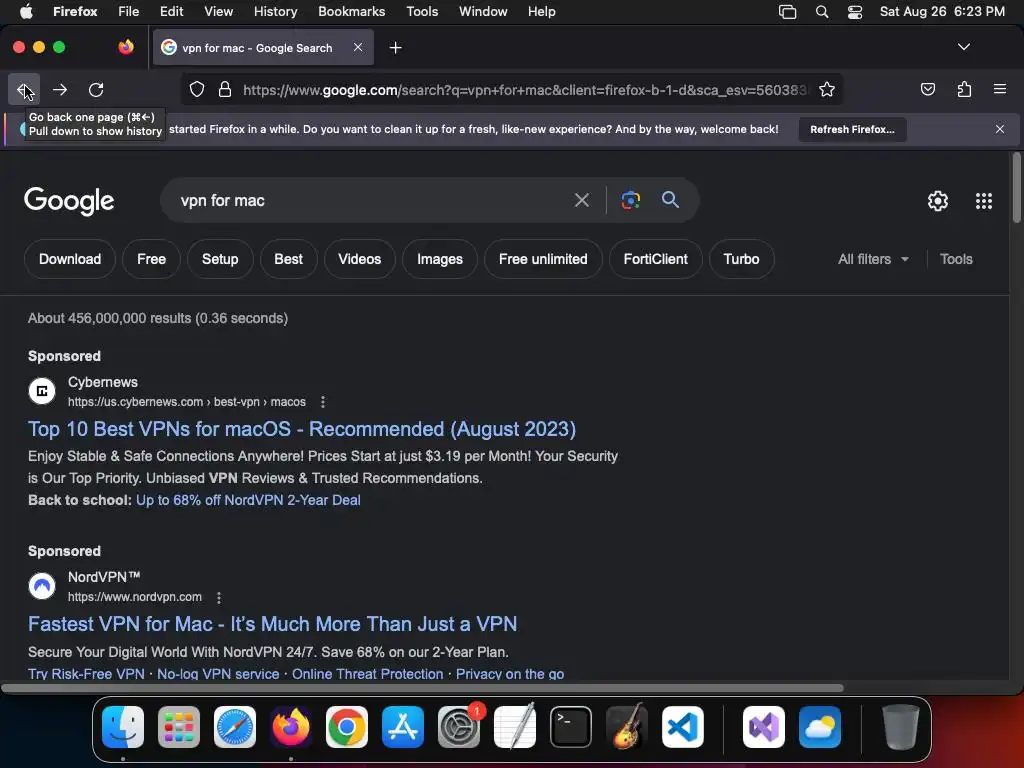List all tabs with the chevron
The width and height of the screenshot is (1024, 768).
964,47
